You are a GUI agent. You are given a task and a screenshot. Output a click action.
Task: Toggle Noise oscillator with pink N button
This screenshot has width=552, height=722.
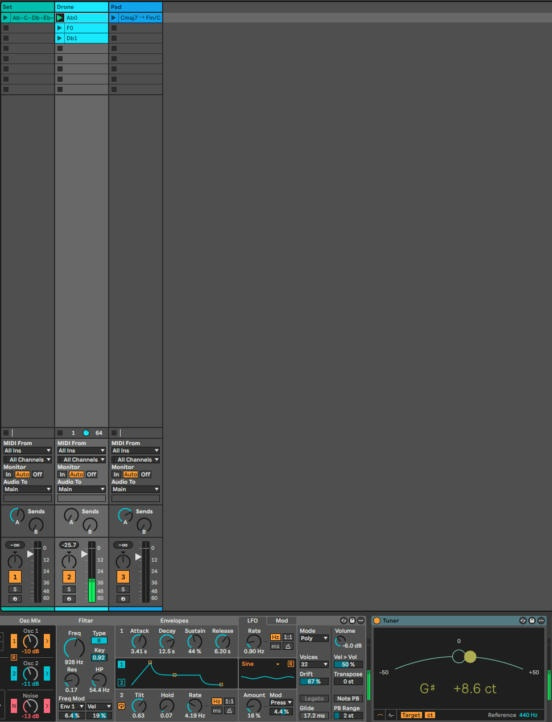pyautogui.click(x=14, y=706)
